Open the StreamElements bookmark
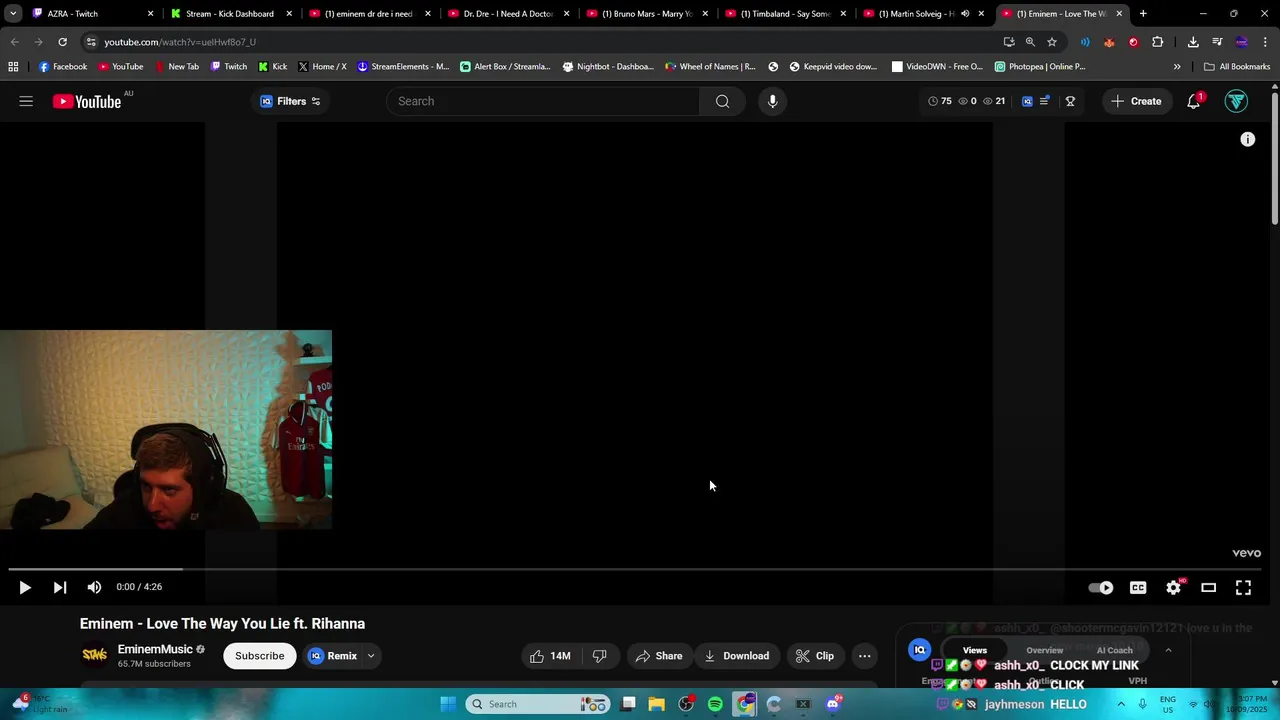 403,67
